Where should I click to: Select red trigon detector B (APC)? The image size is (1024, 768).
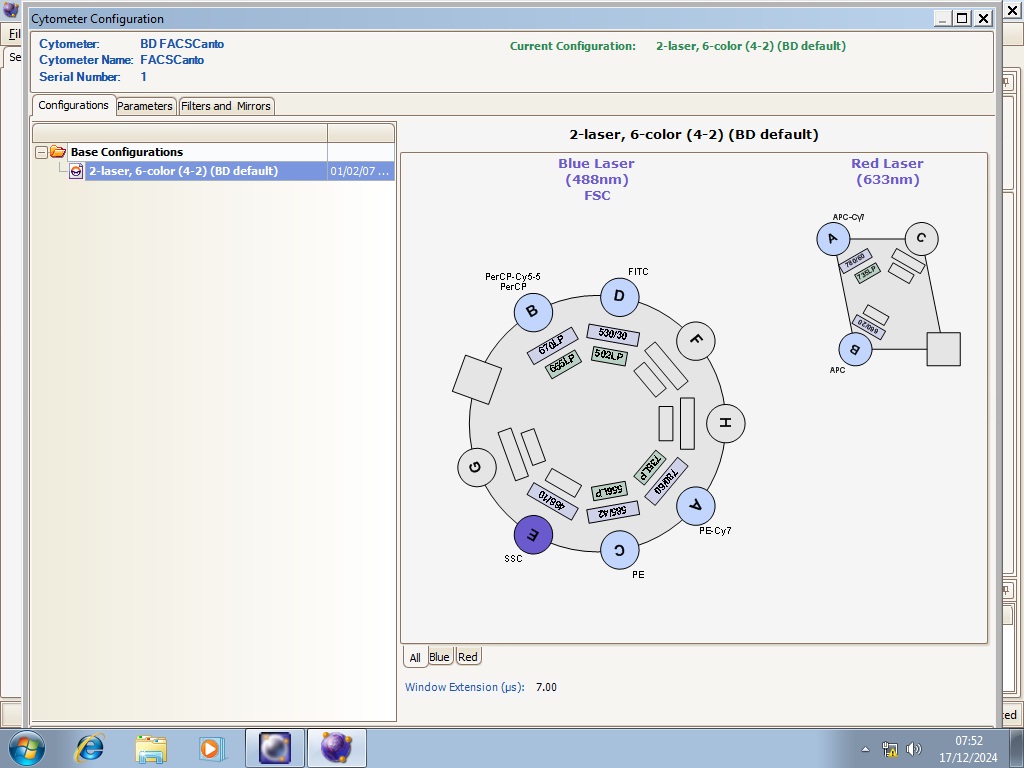854,349
